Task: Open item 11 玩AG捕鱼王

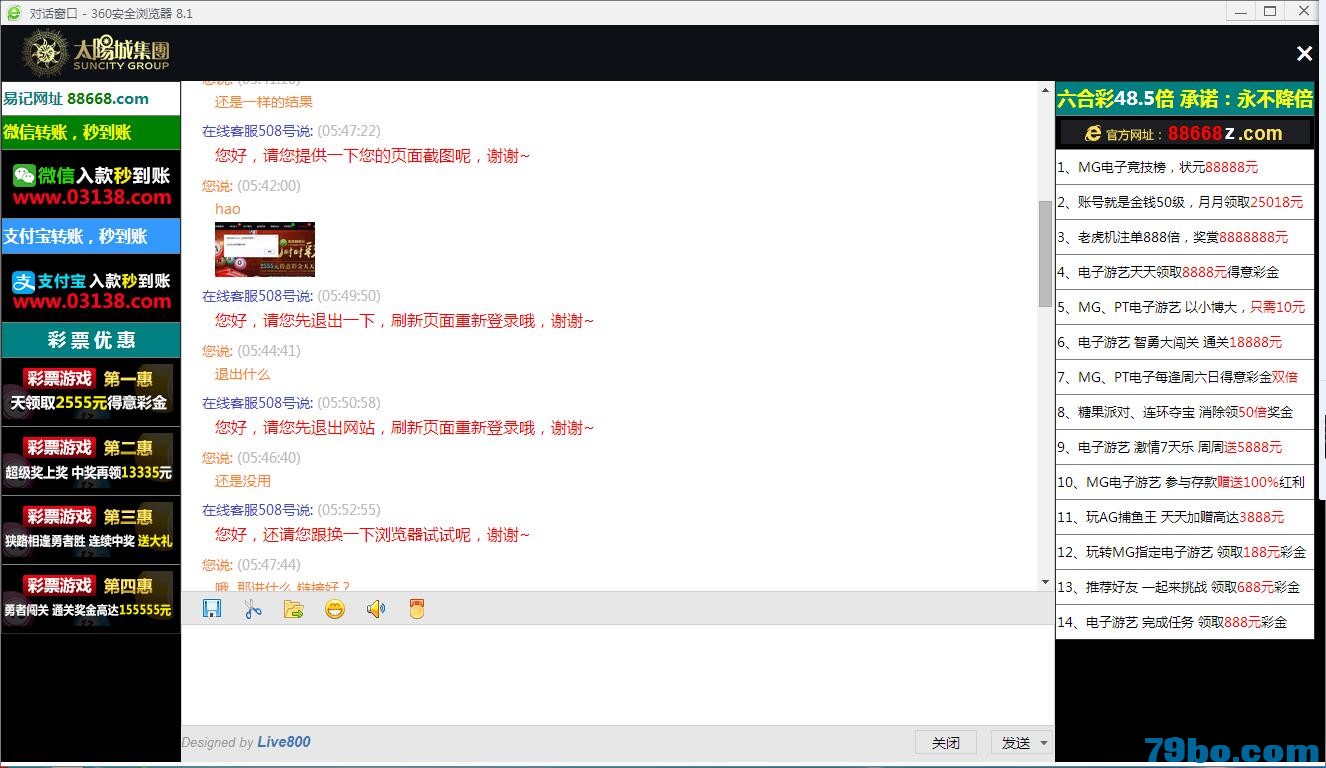Action: click(1185, 517)
